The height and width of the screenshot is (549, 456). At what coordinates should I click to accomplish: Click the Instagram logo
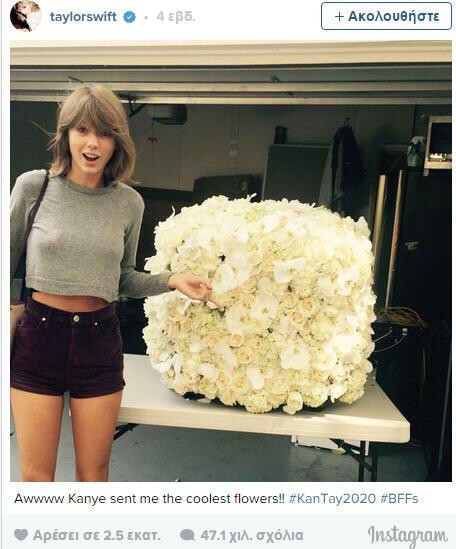(x=408, y=535)
